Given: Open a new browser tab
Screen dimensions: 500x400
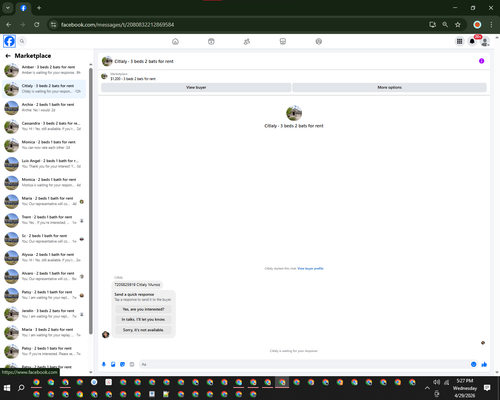Looking at the screenshot, I should (39, 8).
